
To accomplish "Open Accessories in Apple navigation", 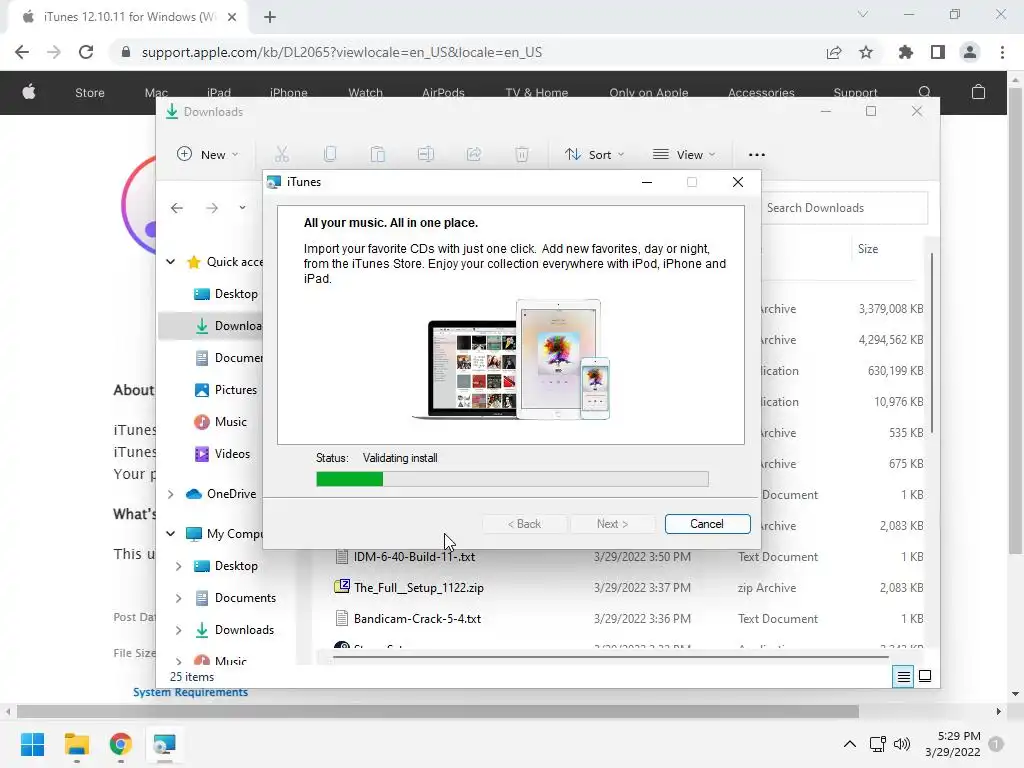I will click(761, 93).
